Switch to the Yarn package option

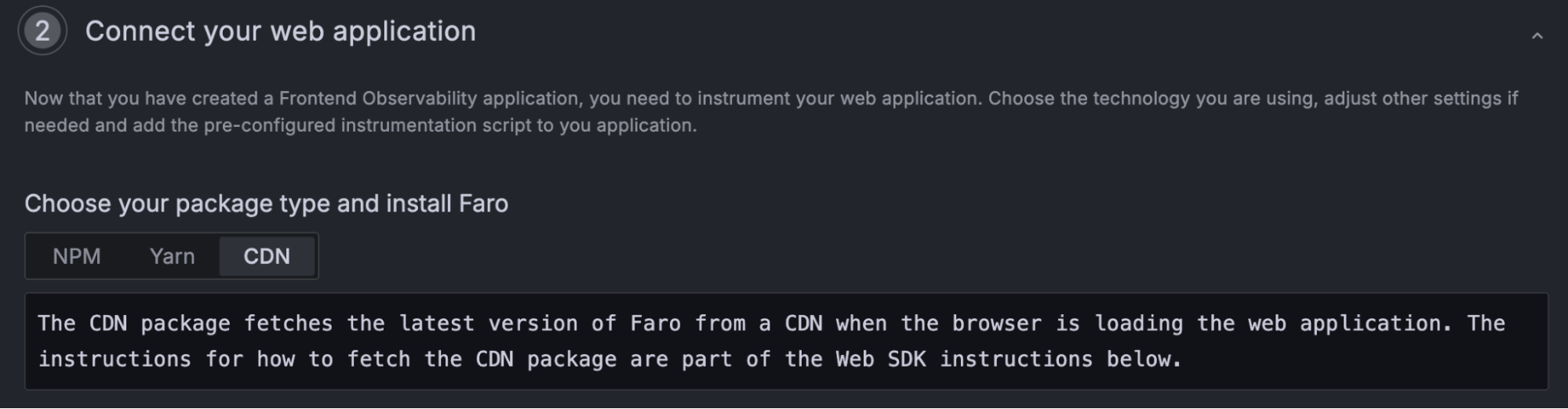pyautogui.click(x=172, y=256)
